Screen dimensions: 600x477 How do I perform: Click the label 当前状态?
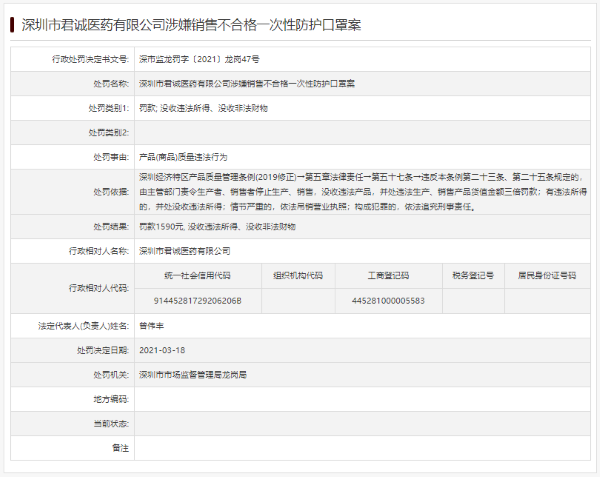point(111,424)
